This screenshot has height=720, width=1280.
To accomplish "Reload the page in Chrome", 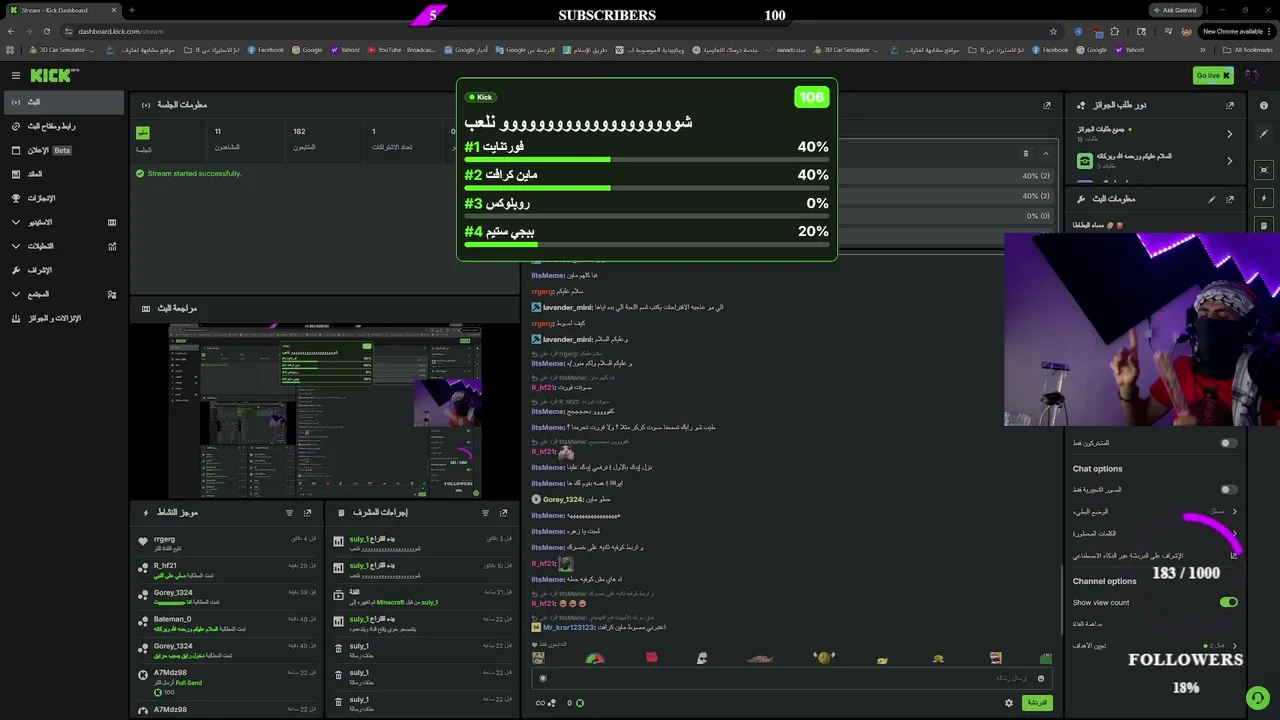I will [47, 31].
